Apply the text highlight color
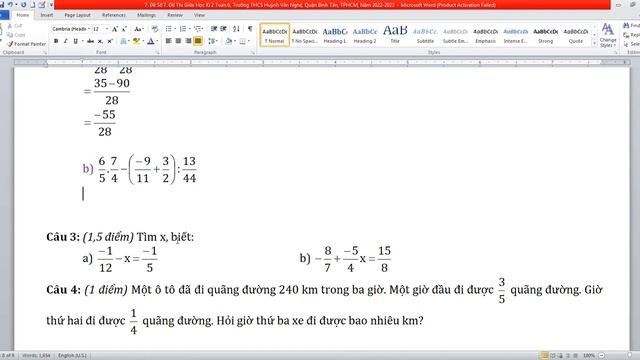 click(136, 41)
